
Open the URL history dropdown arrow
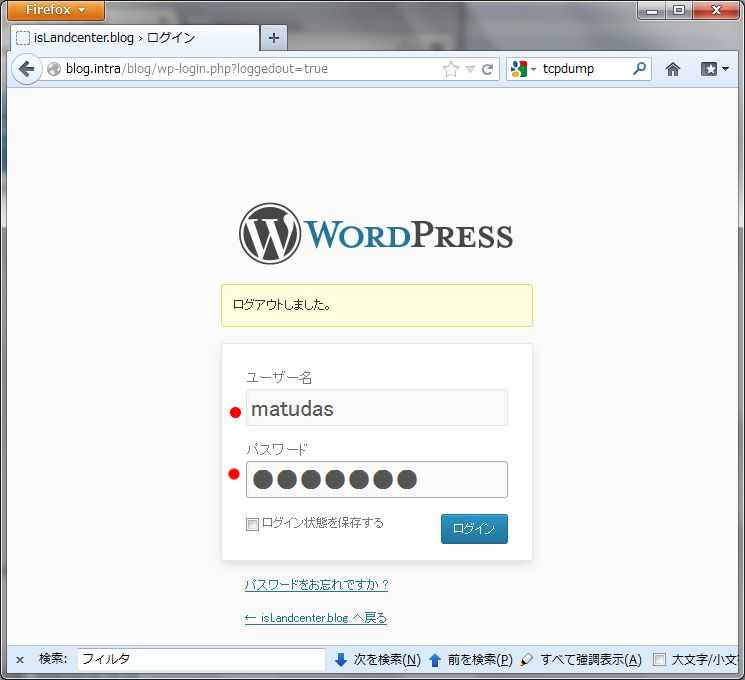[470, 69]
